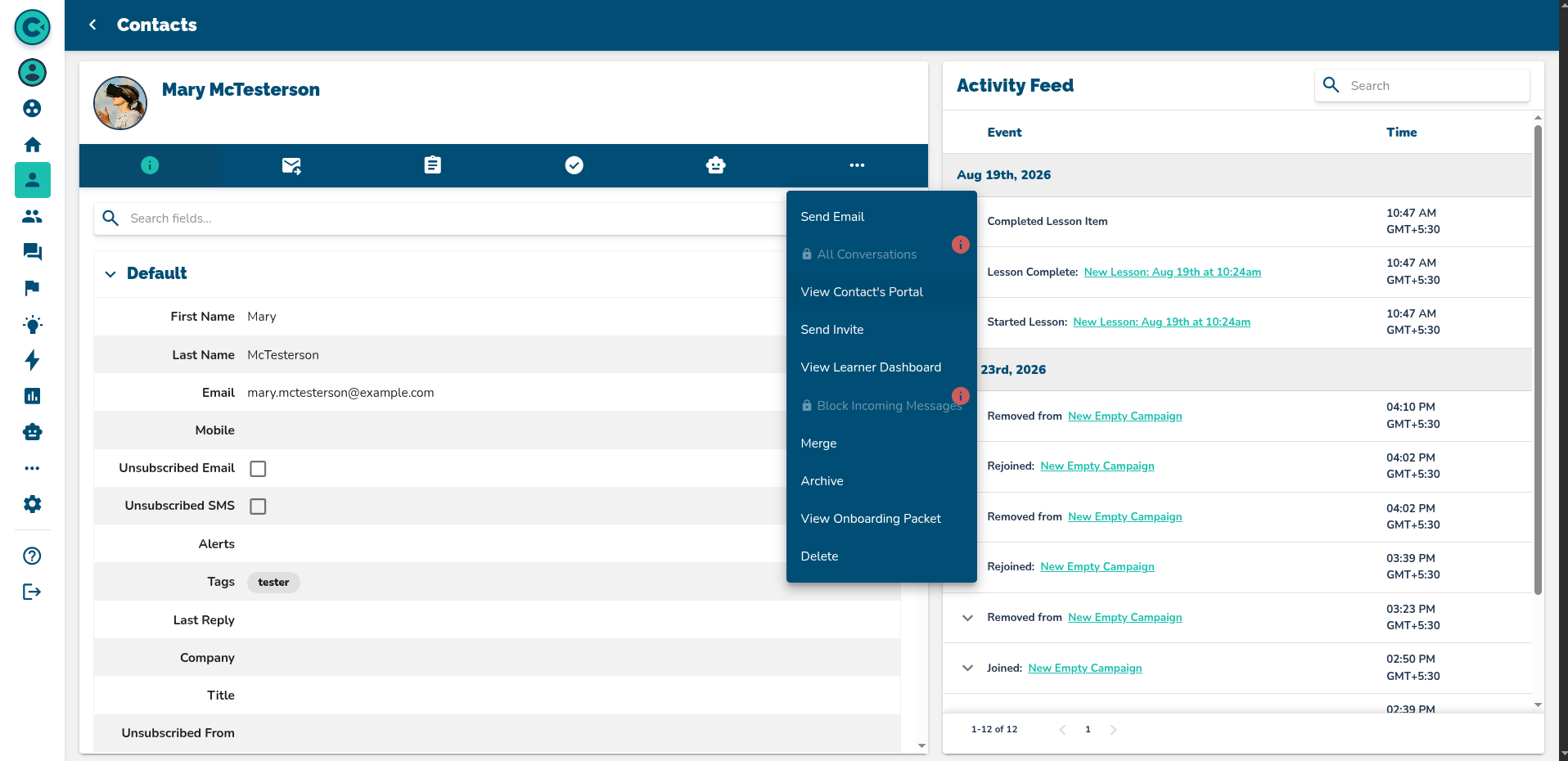Viewport: 1568px width, 761px height.
Task: Open the flag icon in the sidebar
Action: pyautogui.click(x=32, y=288)
